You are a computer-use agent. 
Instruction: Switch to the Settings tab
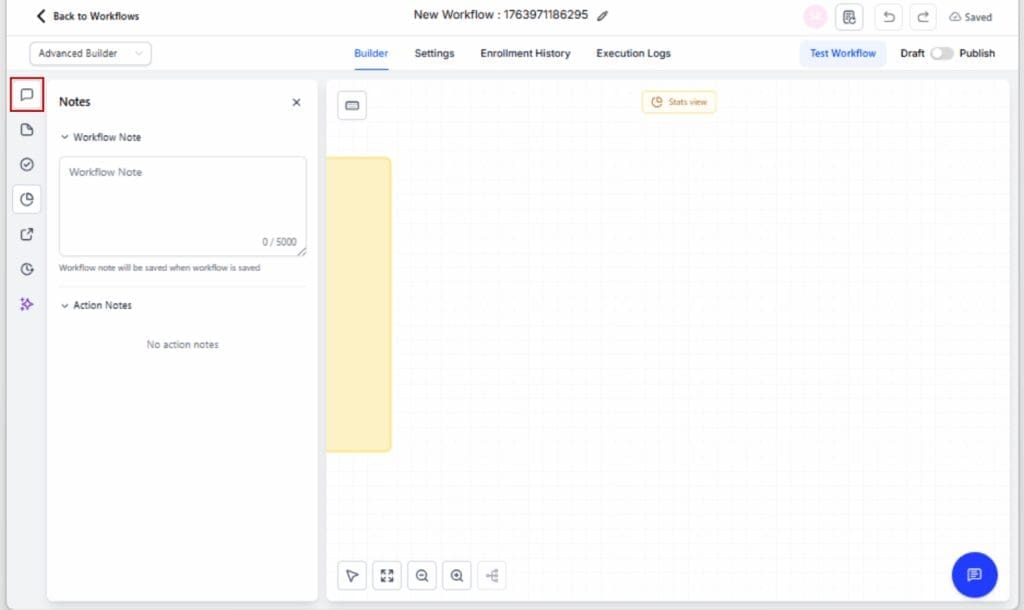(x=434, y=53)
